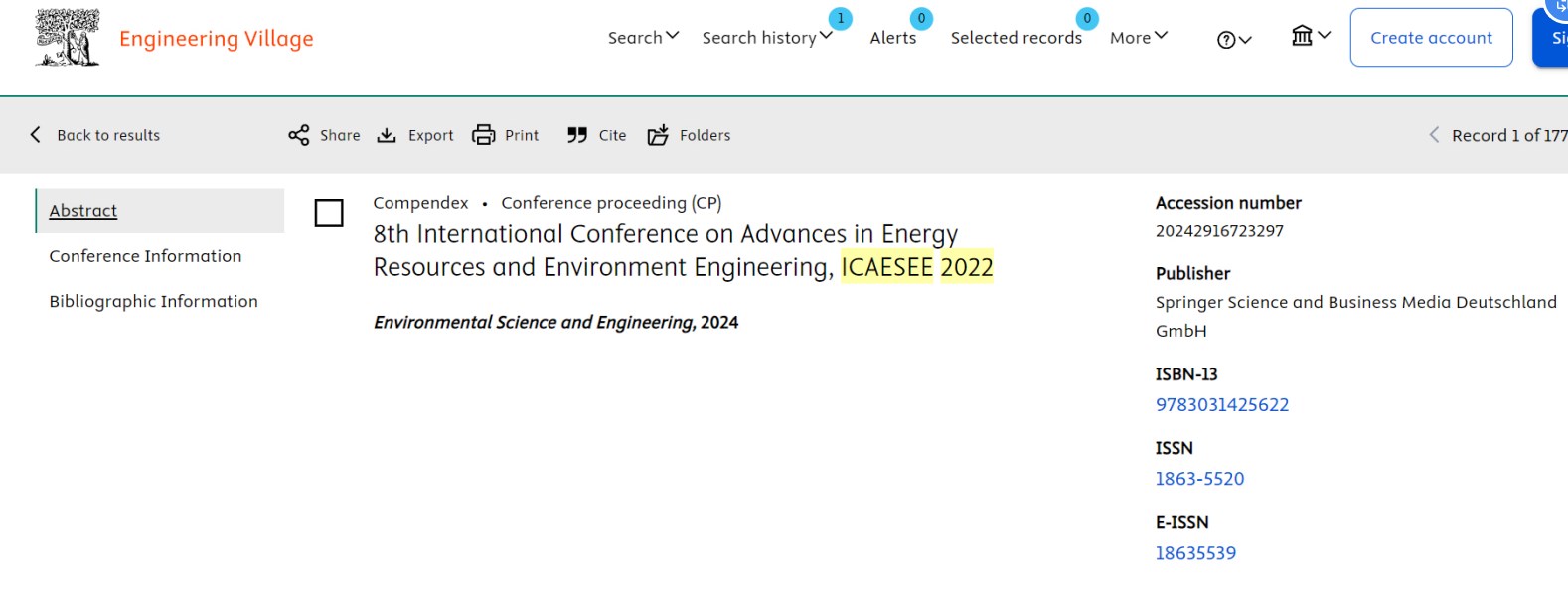Select the Abstract tab
The image size is (1568, 589).
[x=160, y=211]
